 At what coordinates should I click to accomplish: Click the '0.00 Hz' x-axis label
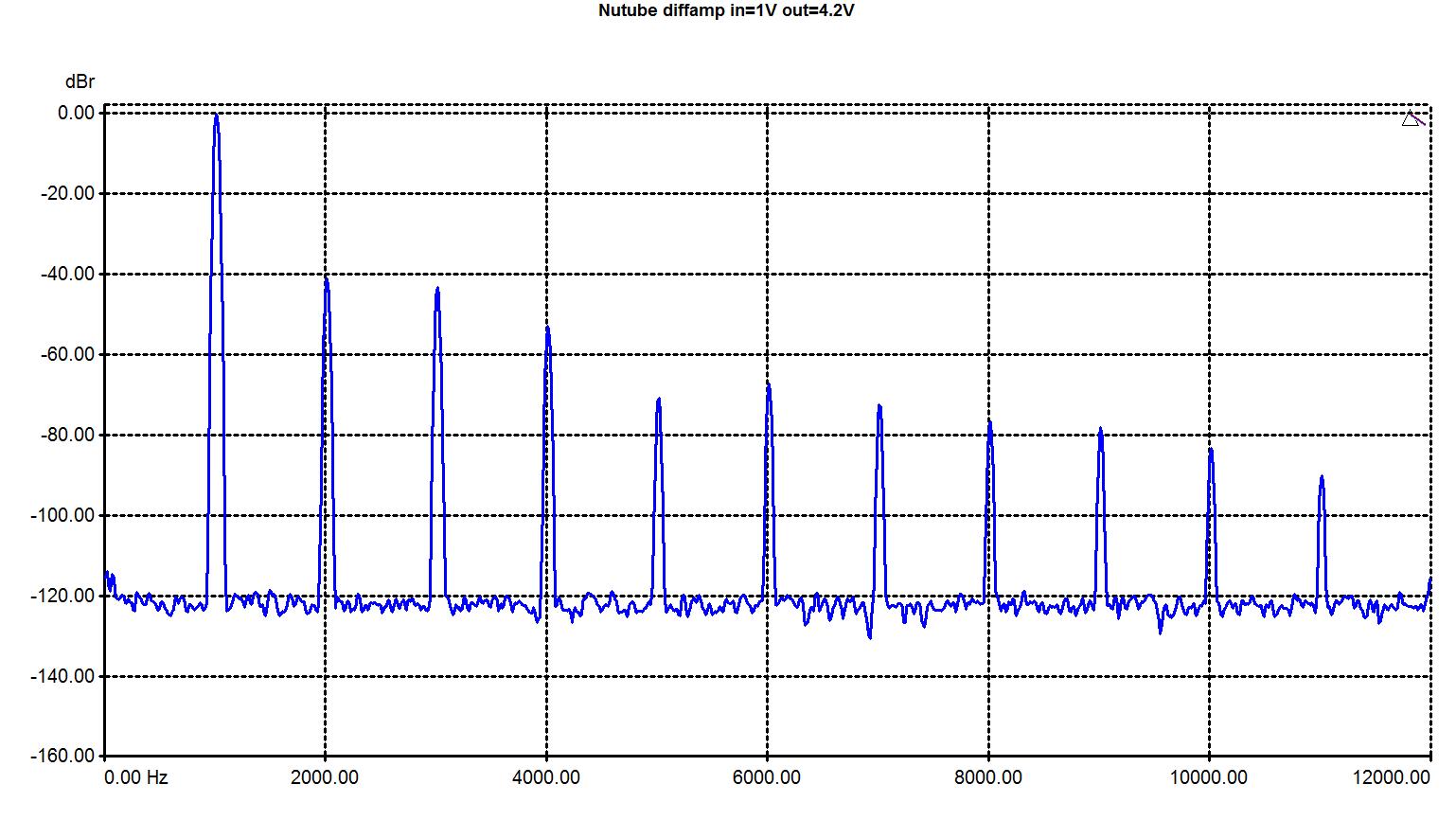tap(136, 777)
